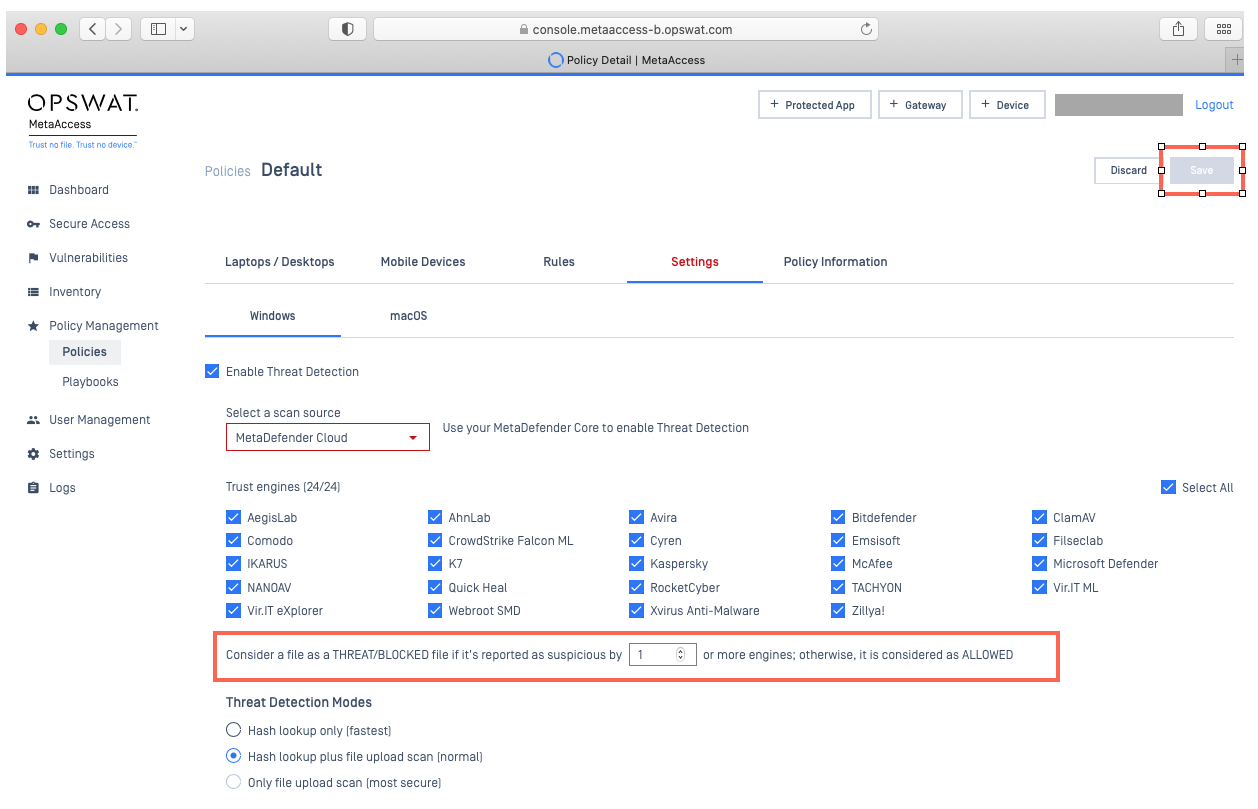Image resolution: width=1258 pixels, height=809 pixels.
Task: Add a new Safari tab
Action: tap(1237, 60)
